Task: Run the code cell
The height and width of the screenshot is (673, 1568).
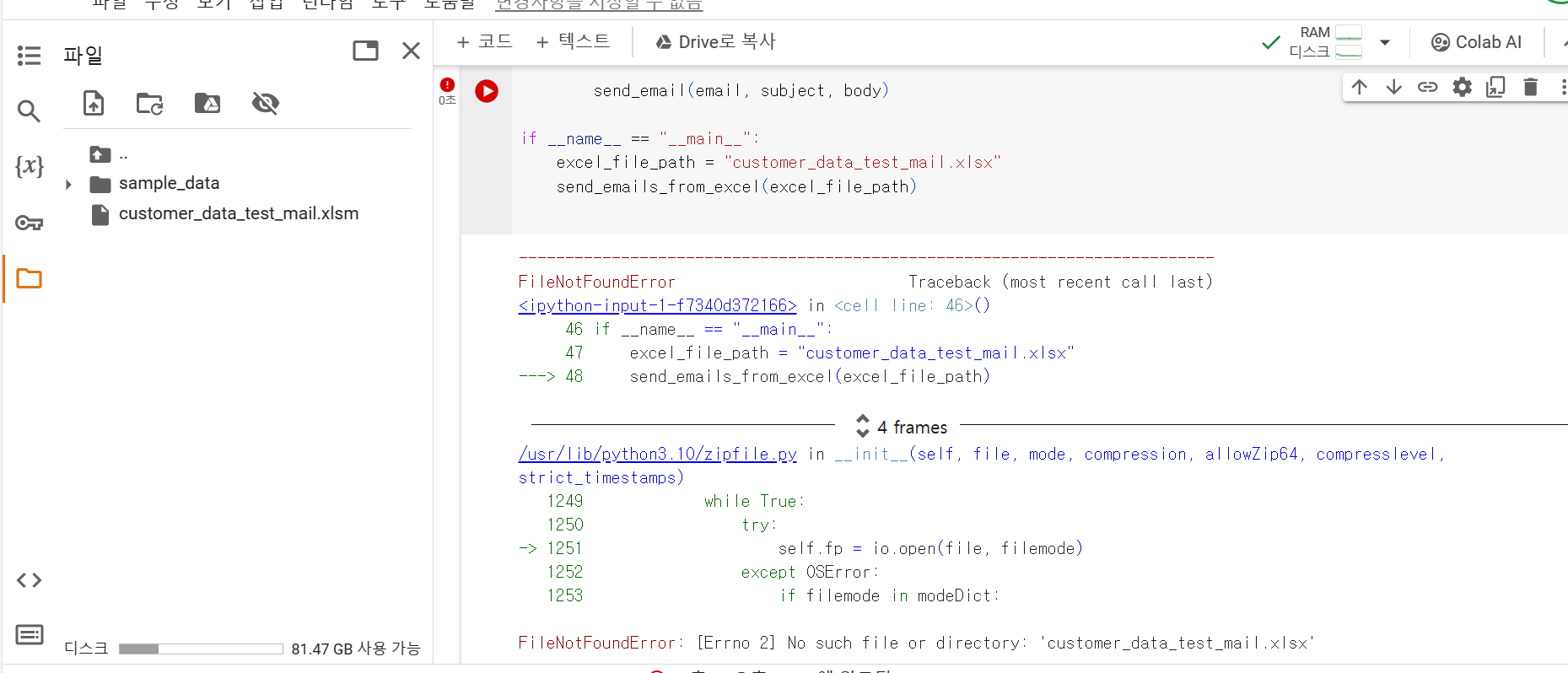Action: (487, 91)
